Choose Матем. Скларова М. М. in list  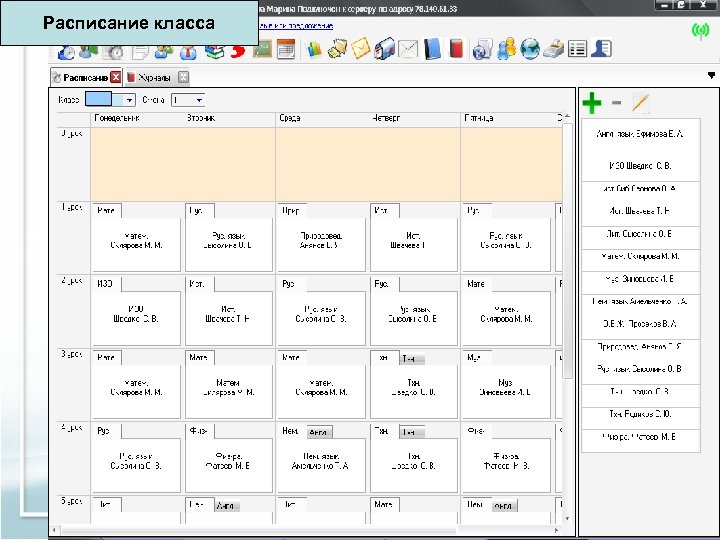click(x=640, y=256)
